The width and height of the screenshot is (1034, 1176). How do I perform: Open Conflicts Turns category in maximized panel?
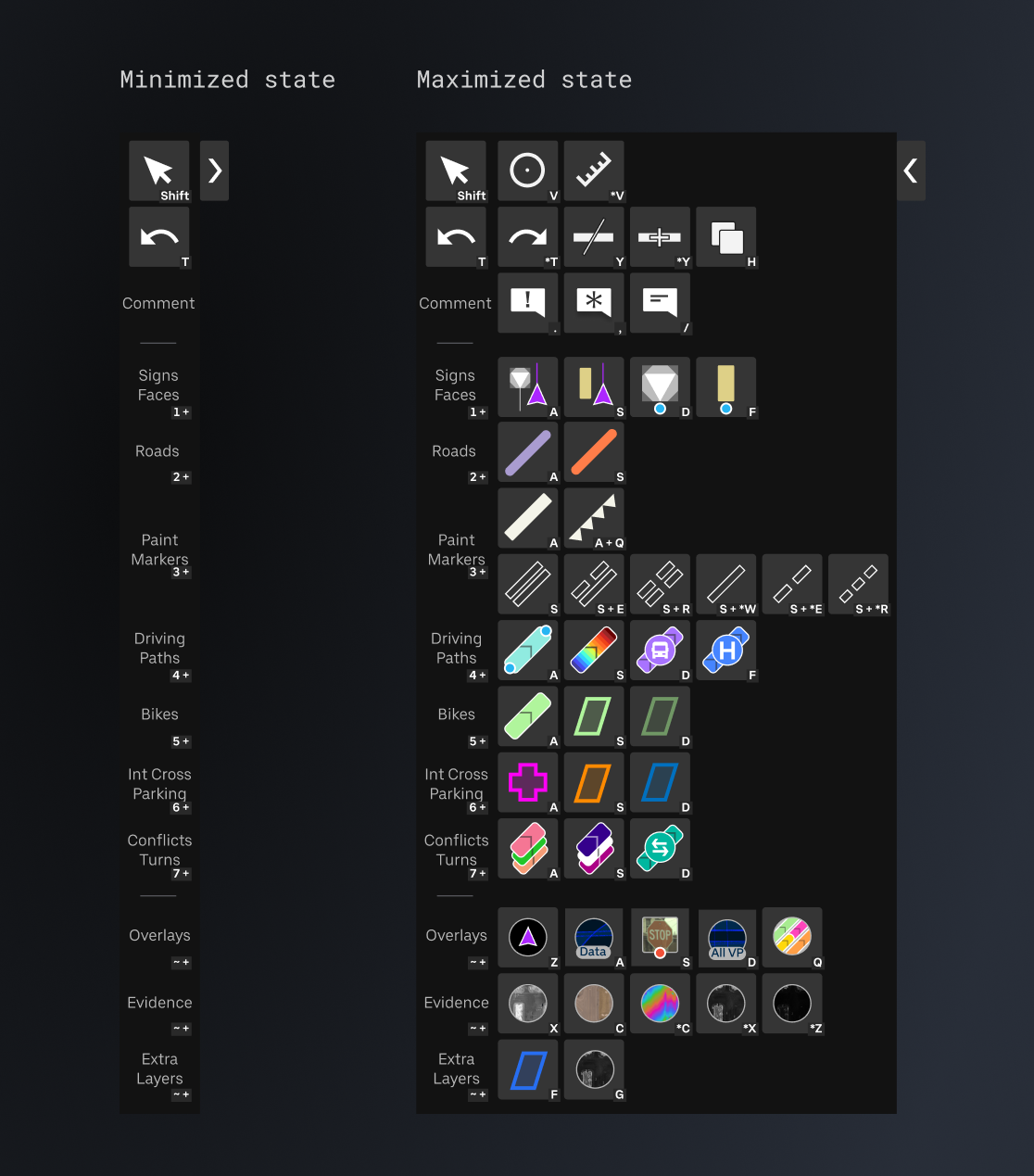pos(456,851)
